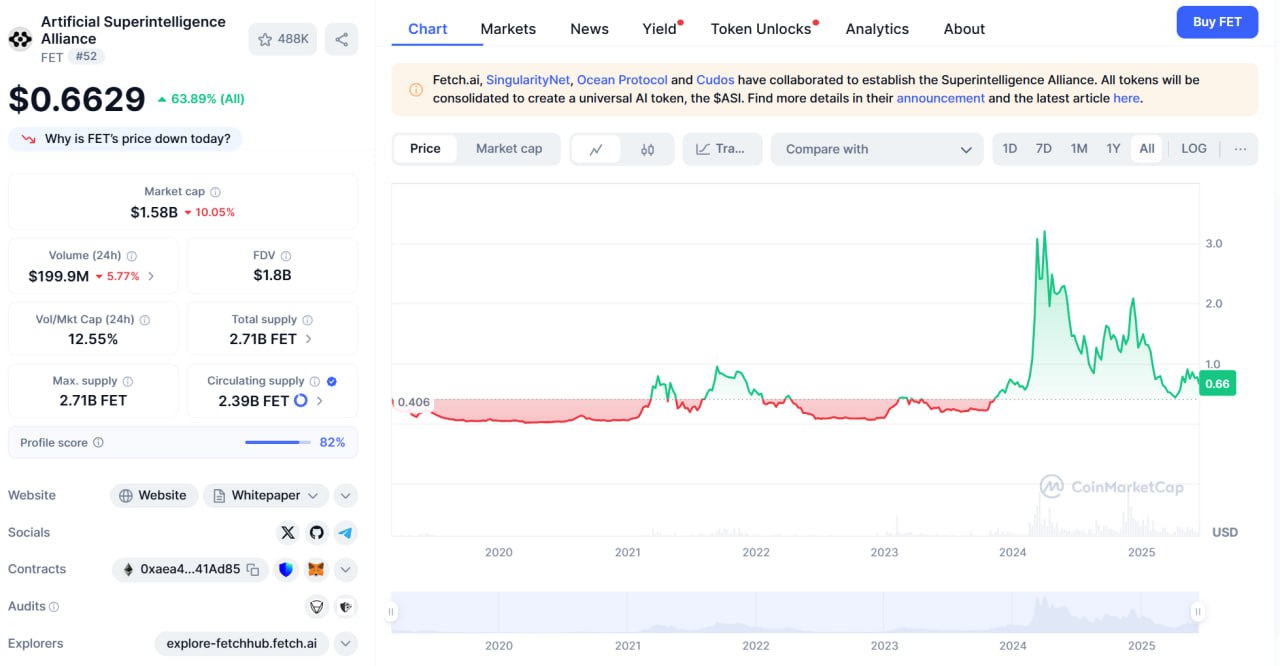Click the info icon next to Total supply

(308, 320)
